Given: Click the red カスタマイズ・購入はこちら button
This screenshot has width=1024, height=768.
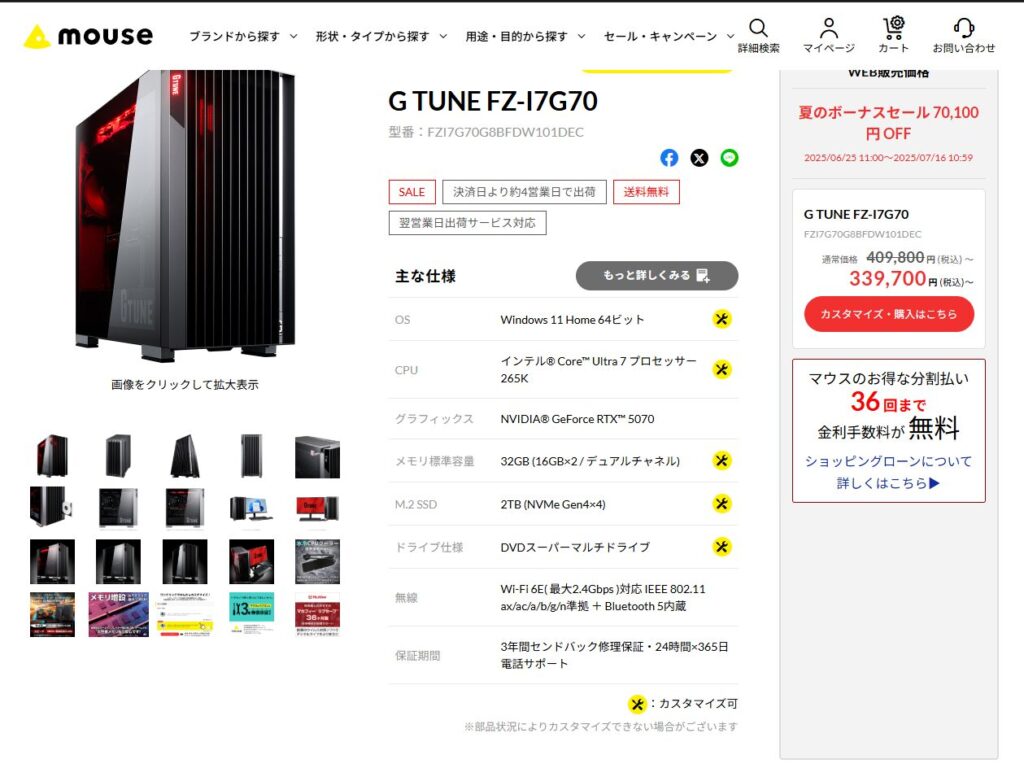Looking at the screenshot, I should point(889,314).
